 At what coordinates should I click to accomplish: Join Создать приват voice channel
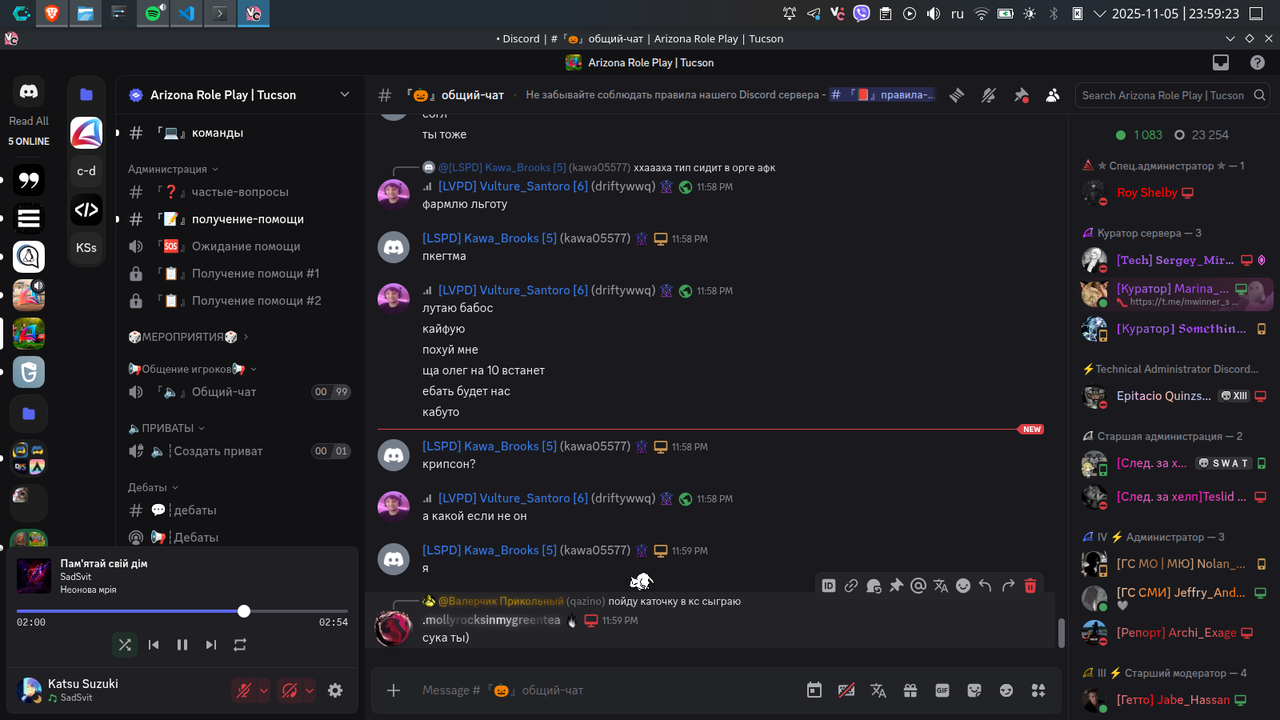(x=240, y=451)
